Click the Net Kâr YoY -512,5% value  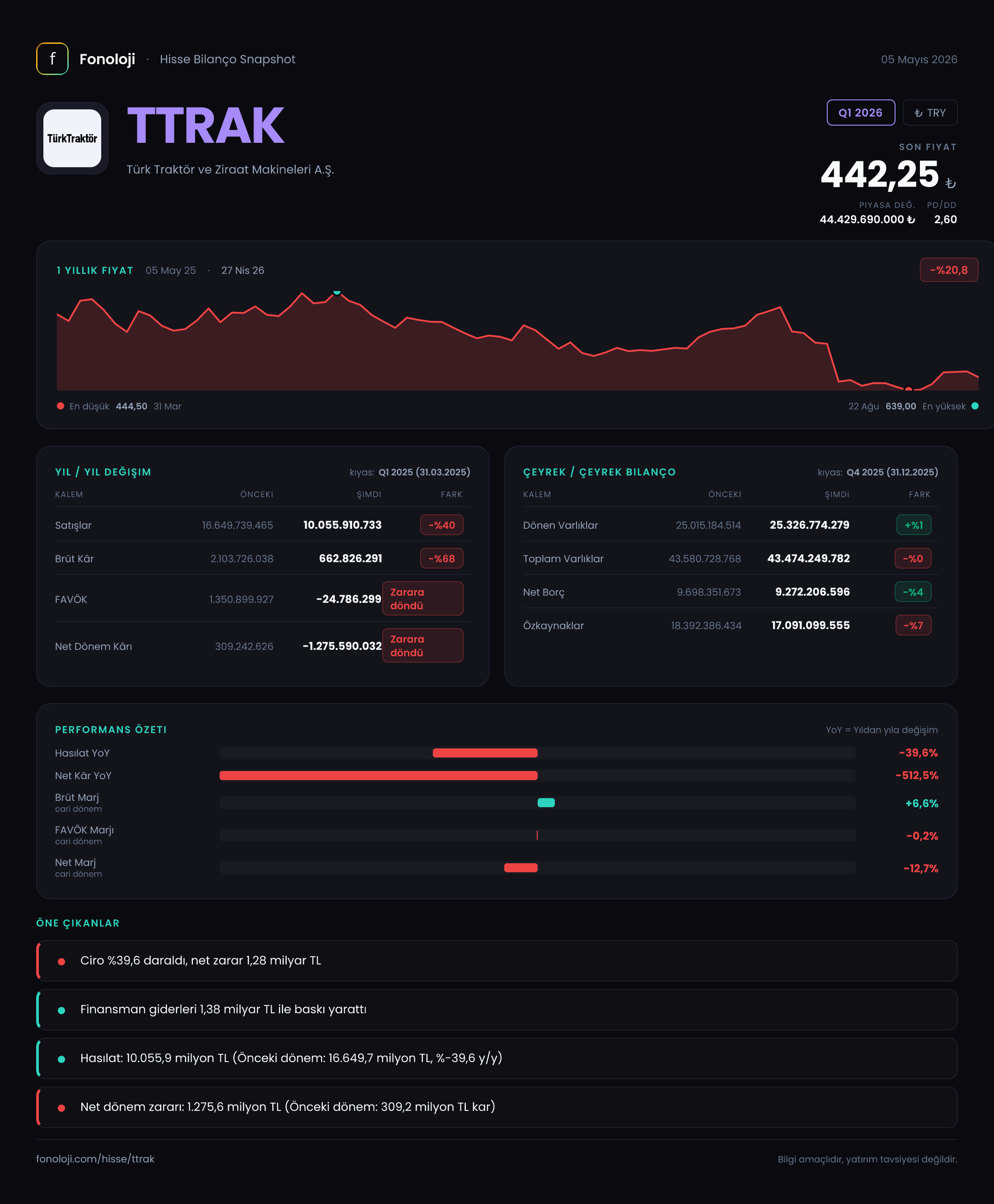point(917,776)
